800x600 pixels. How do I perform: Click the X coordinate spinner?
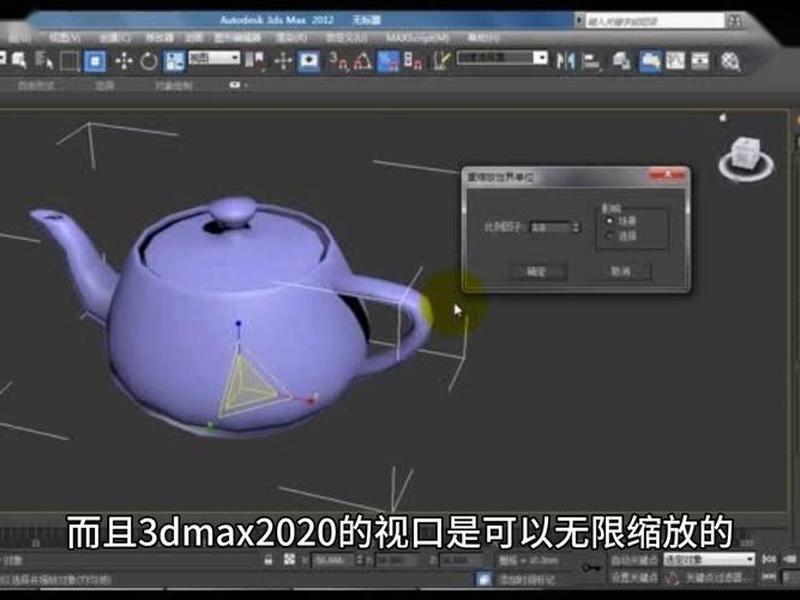pos(360,561)
